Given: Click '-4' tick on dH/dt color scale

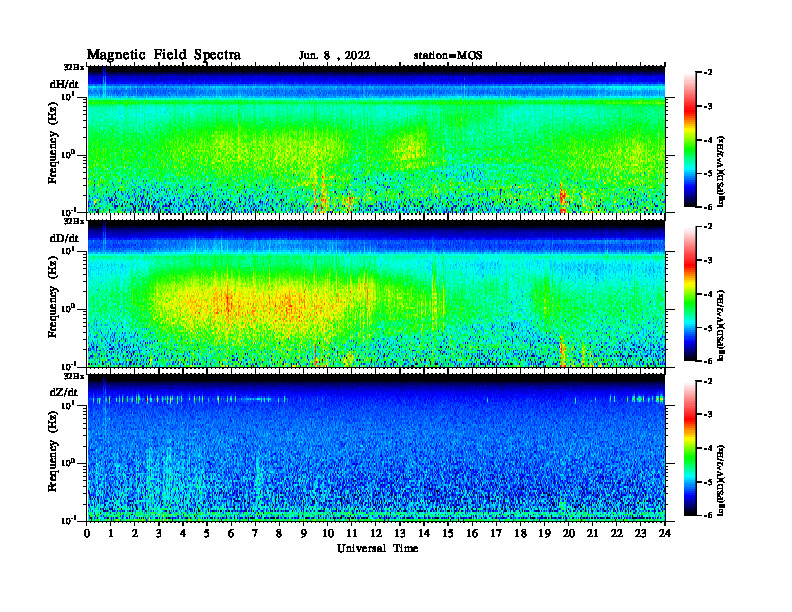Looking at the screenshot, I should tap(707, 140).
